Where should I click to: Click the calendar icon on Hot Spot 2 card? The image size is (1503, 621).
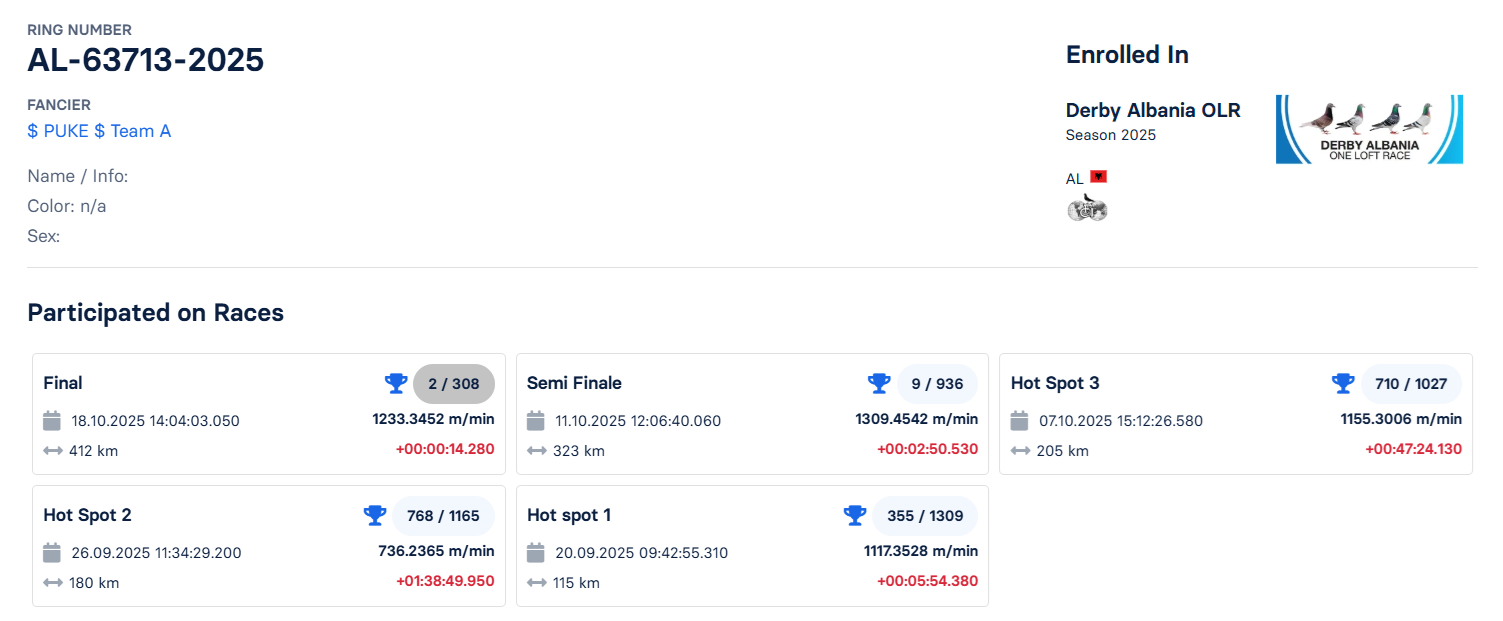coord(50,552)
